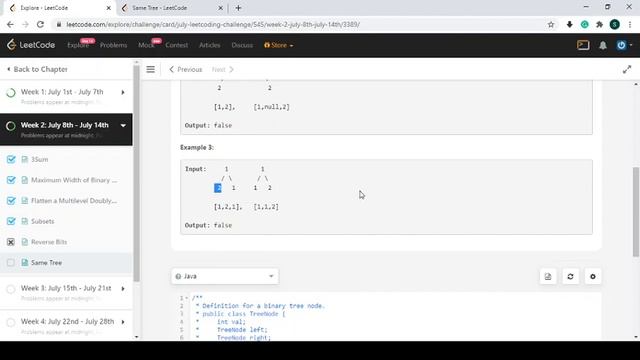
Task: Fold code at line 1 arrow
Action: (x=187, y=298)
